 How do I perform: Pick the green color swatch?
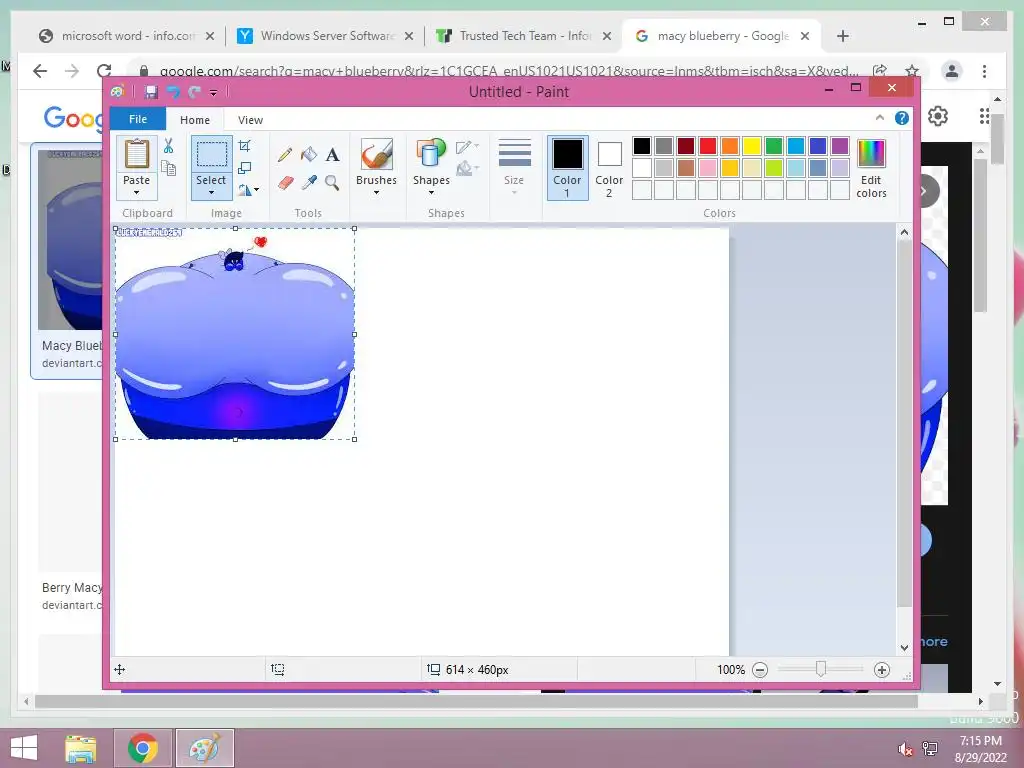(774, 146)
